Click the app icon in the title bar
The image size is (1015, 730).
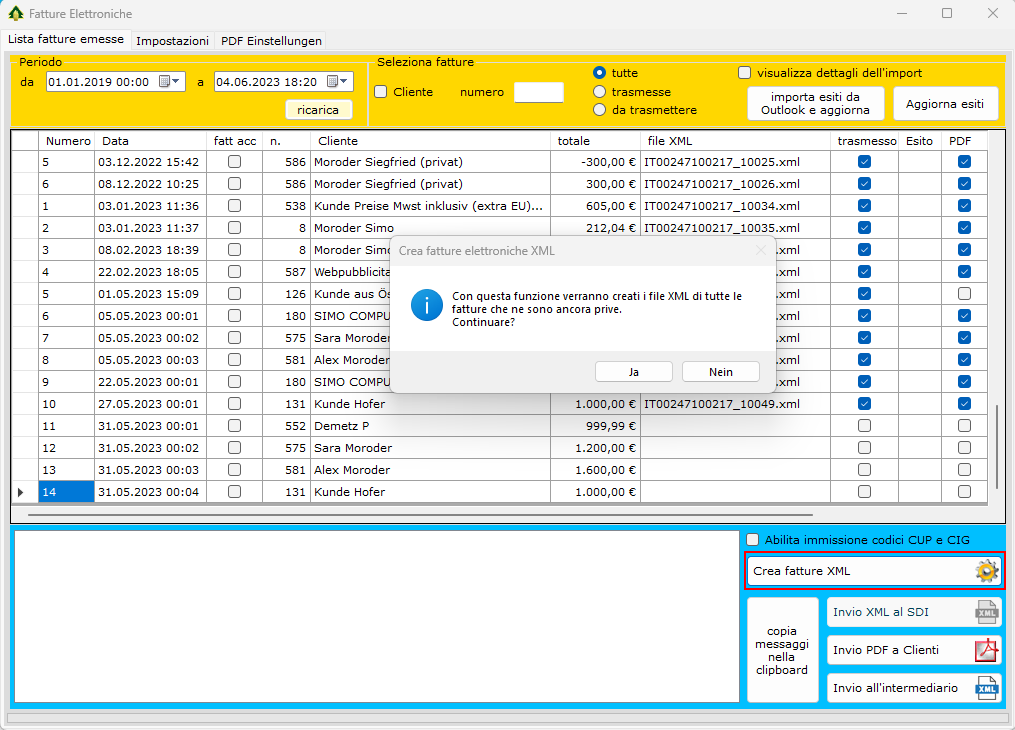click(x=15, y=14)
